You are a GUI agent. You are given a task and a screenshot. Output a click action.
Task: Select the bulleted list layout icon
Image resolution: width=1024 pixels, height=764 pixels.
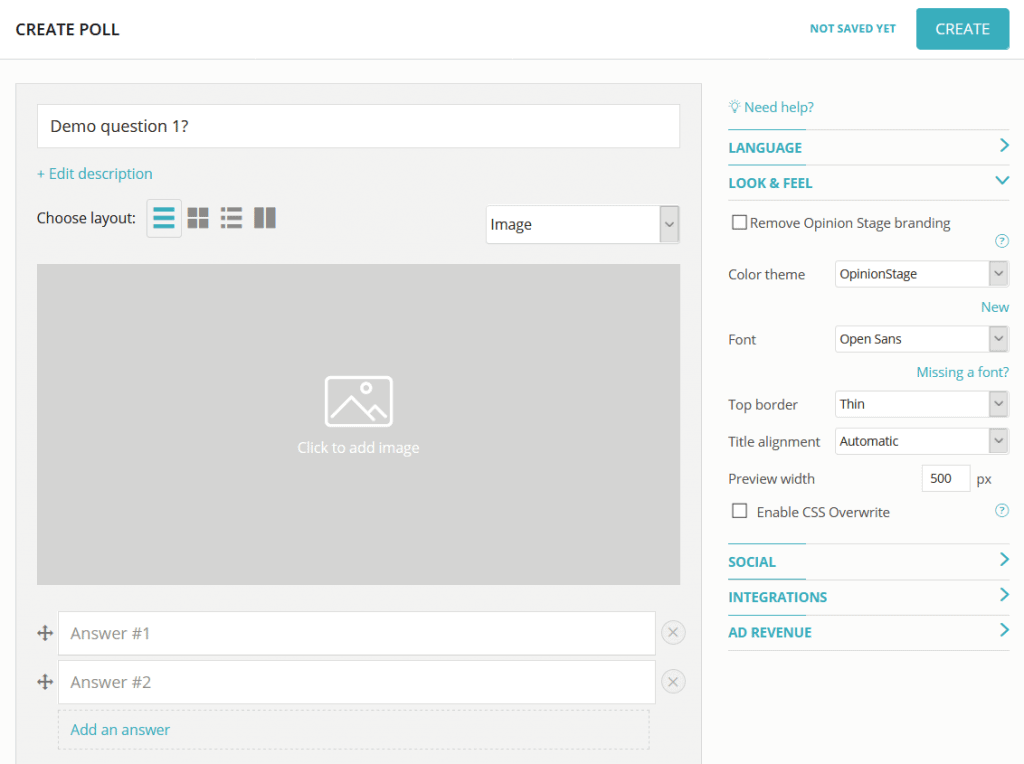[231, 218]
